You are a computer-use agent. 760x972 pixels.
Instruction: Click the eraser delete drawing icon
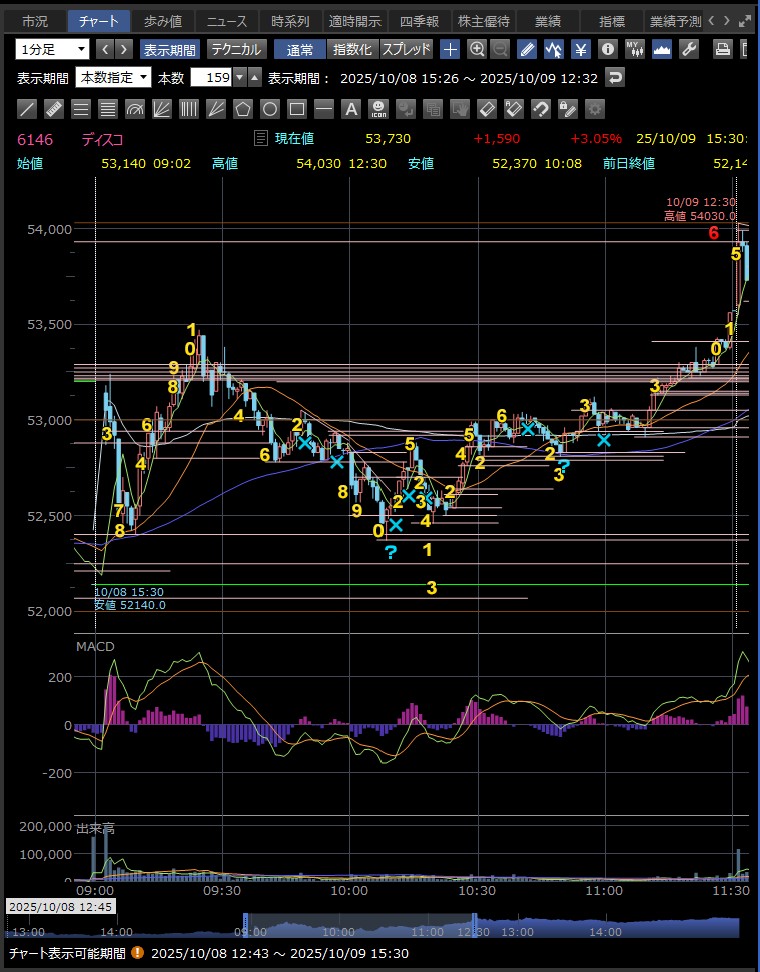(487, 109)
